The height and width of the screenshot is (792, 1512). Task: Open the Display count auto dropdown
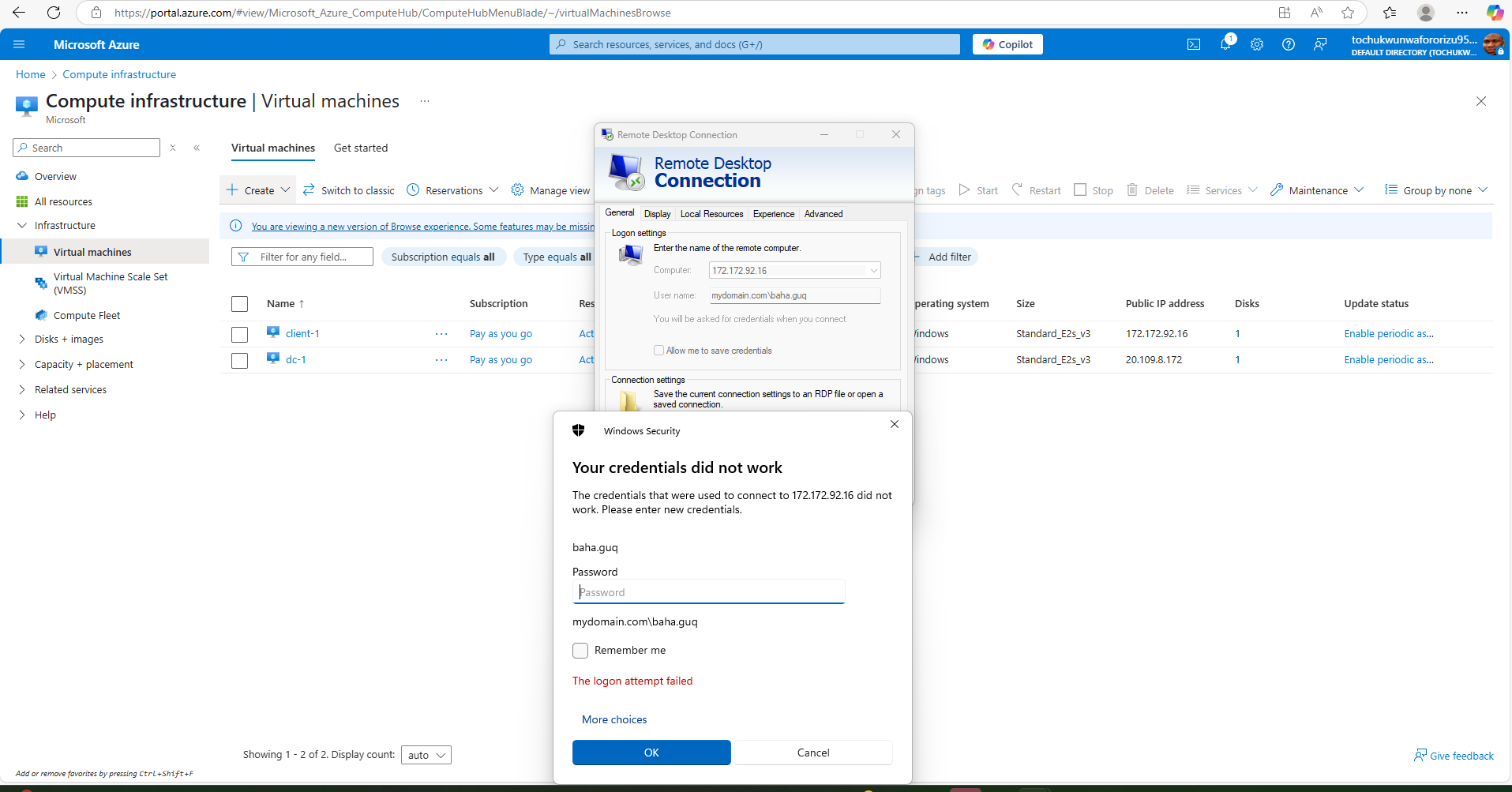[x=426, y=755]
